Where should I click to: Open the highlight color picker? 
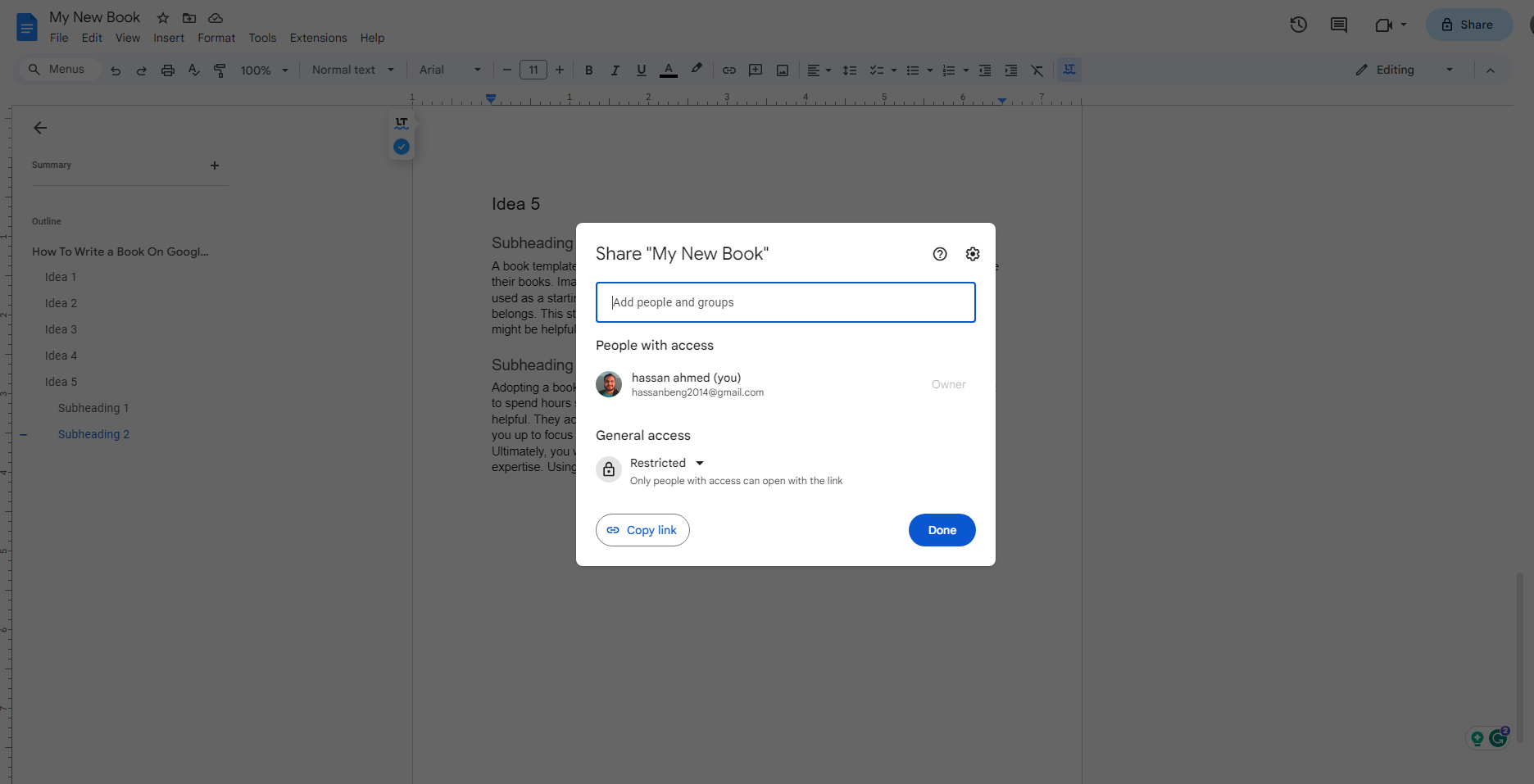[x=697, y=70]
